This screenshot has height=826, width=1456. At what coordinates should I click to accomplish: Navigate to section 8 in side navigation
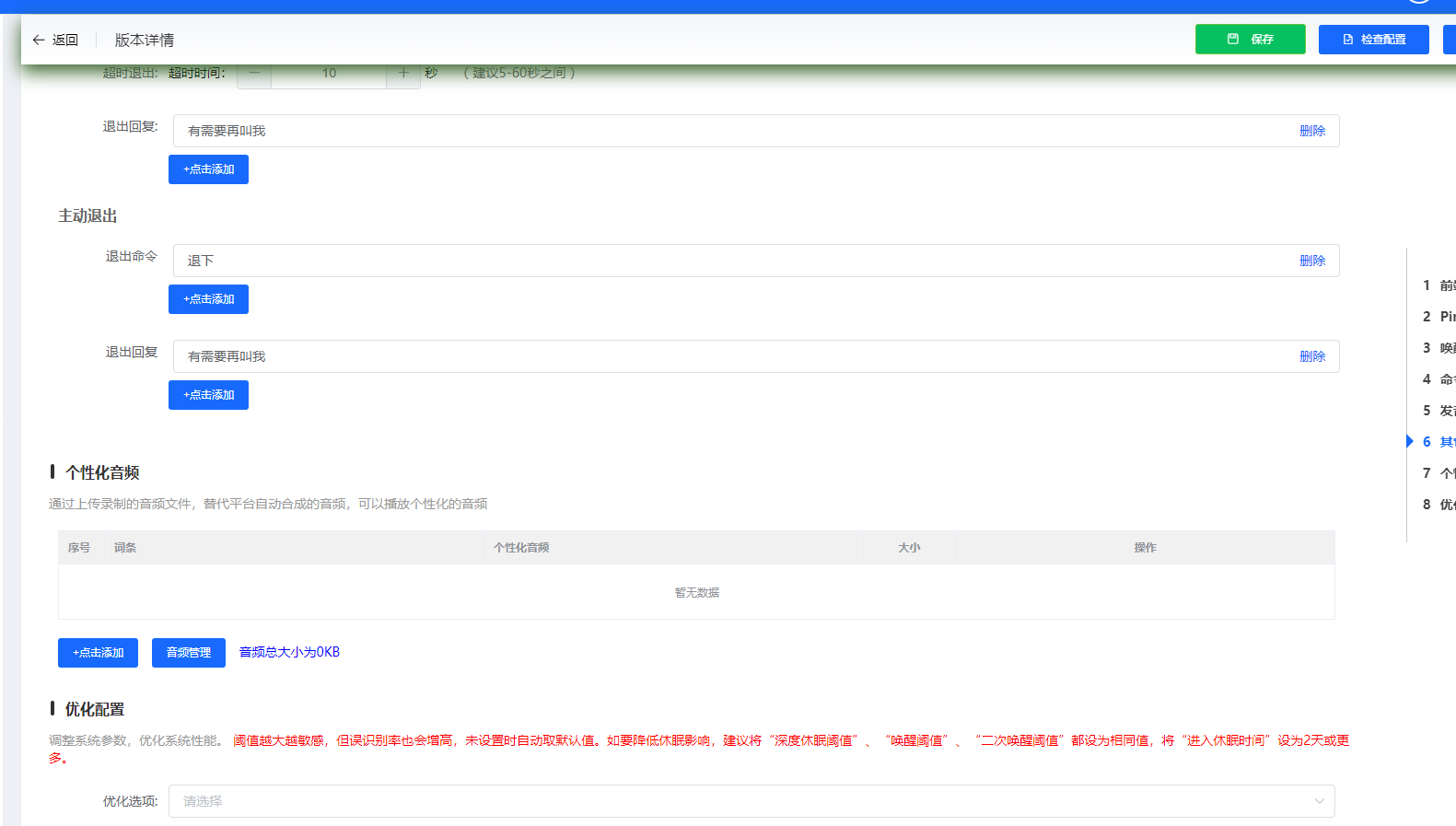click(1438, 505)
